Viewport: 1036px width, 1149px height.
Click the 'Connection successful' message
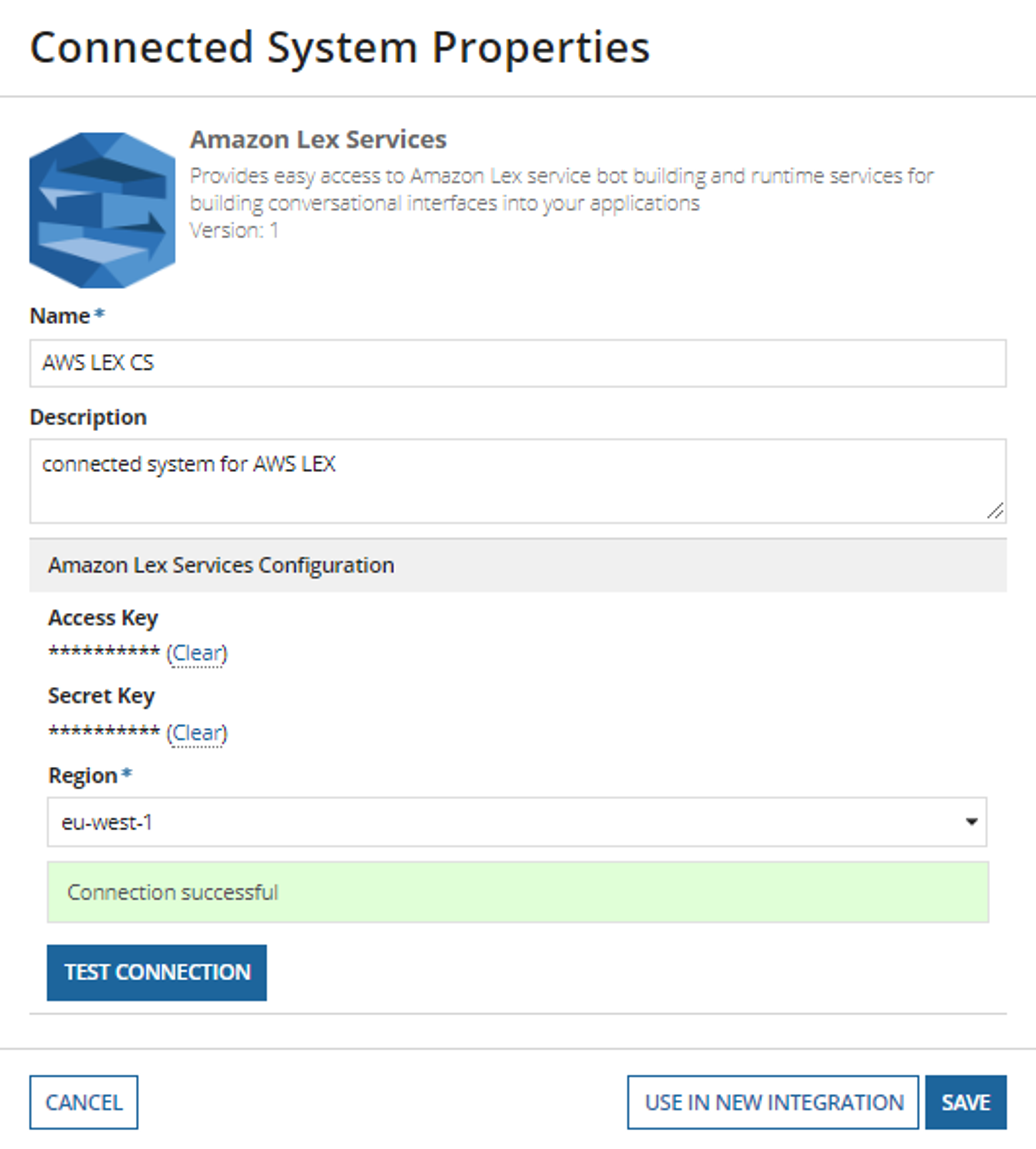click(x=518, y=892)
